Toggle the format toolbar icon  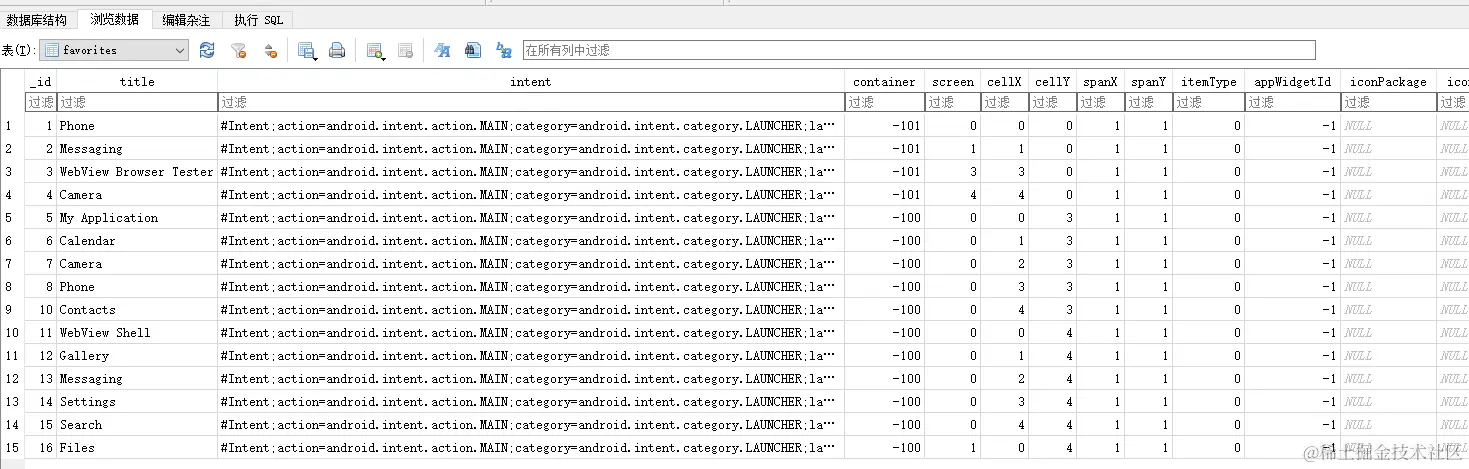coord(442,50)
